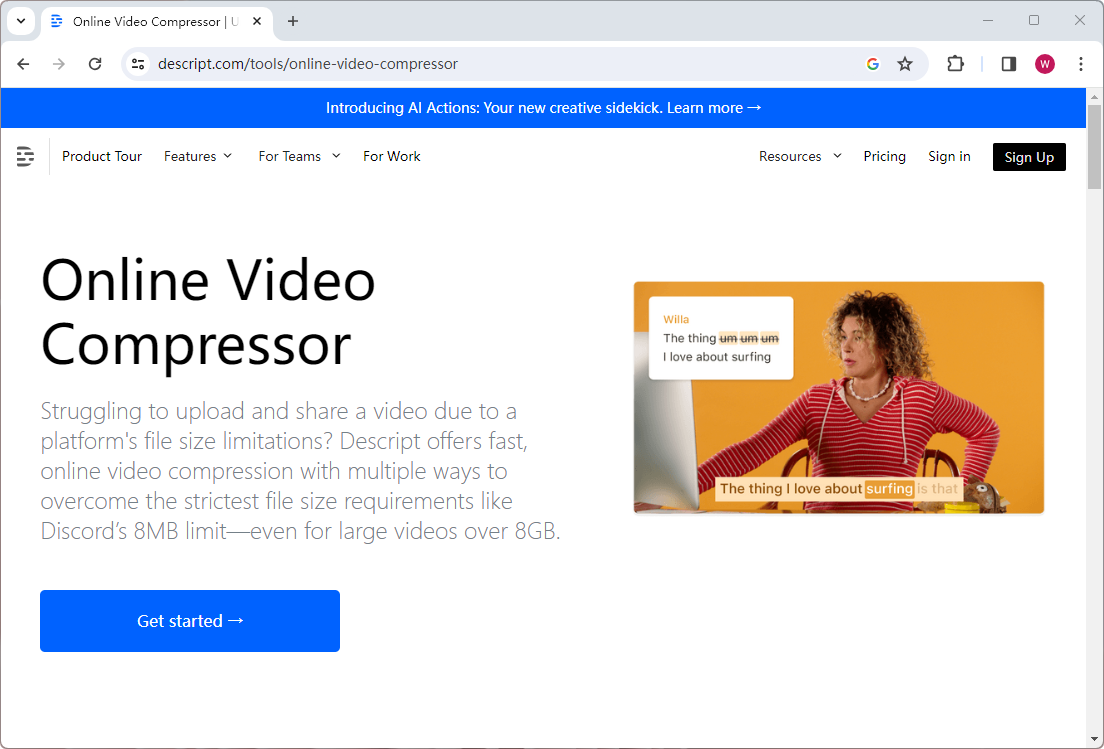Click the AI Actions Learn more banner
The height and width of the screenshot is (749, 1104).
544,108
